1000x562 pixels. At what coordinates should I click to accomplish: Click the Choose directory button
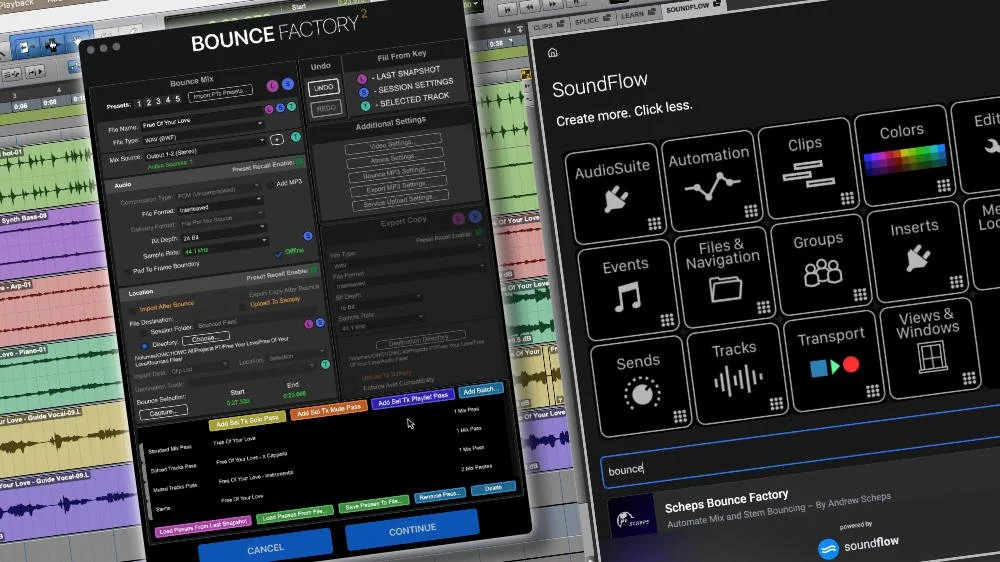[x=205, y=338]
